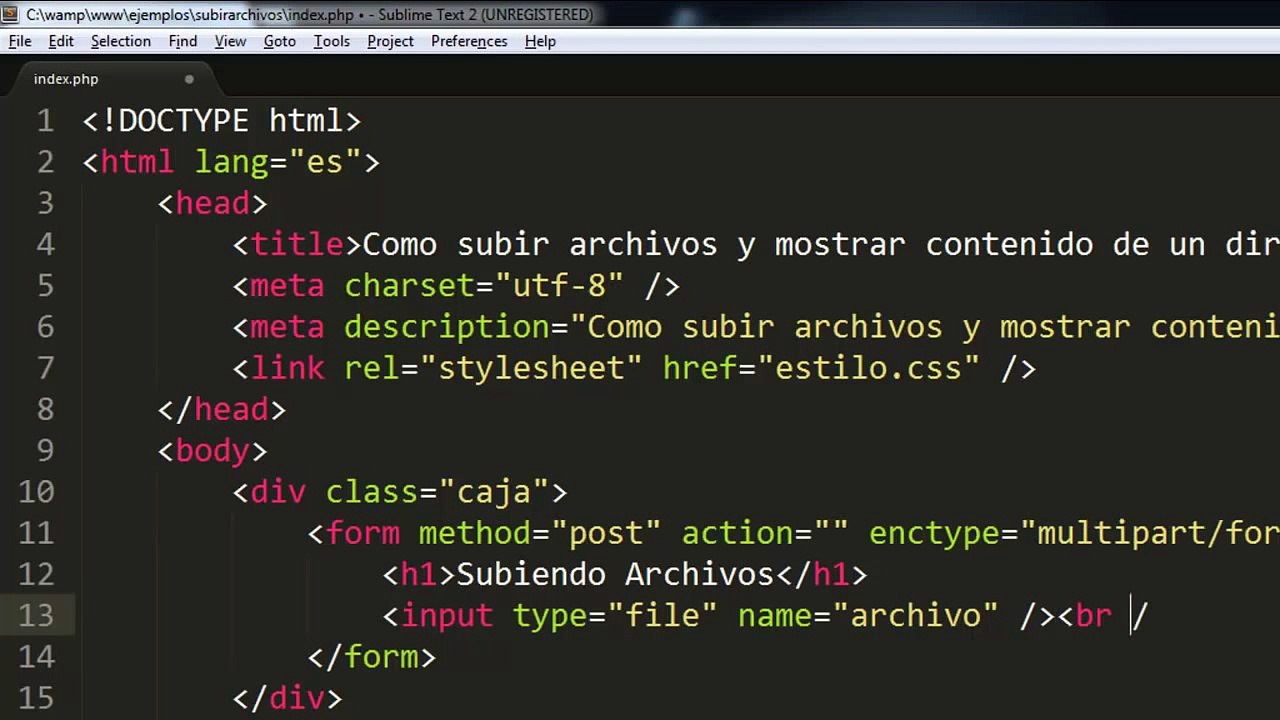1280x720 pixels.
Task: Open the Tools menu
Action: tap(332, 41)
